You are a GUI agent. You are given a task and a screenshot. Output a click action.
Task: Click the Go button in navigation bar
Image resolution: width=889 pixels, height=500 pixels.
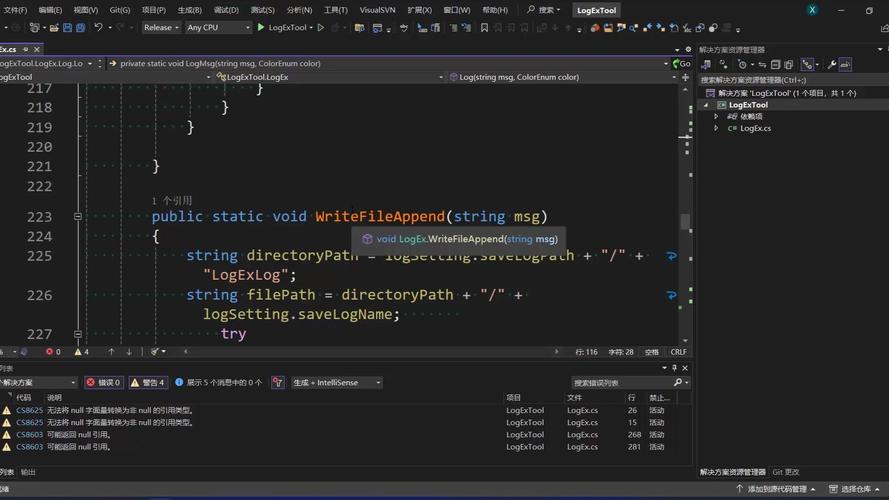[x=681, y=63]
